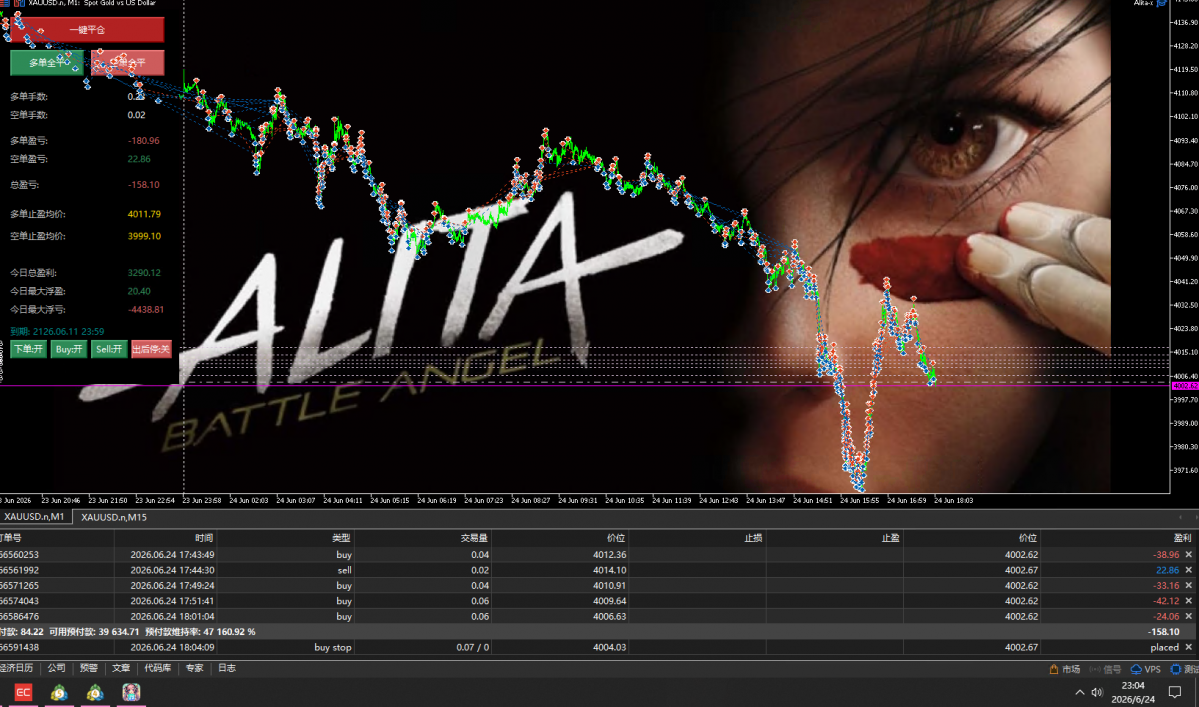Screen dimensions: 1199x707
Task: Toggle the Sell:开 switch
Action: click(109, 349)
